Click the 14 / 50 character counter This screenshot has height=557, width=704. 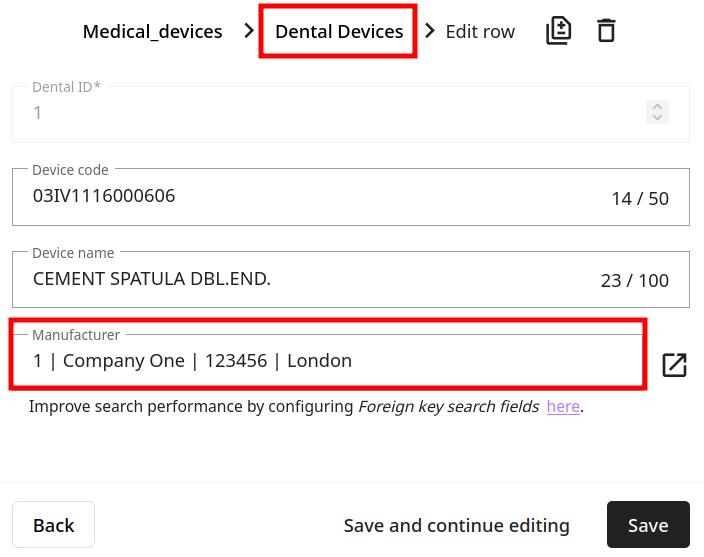pos(640,199)
